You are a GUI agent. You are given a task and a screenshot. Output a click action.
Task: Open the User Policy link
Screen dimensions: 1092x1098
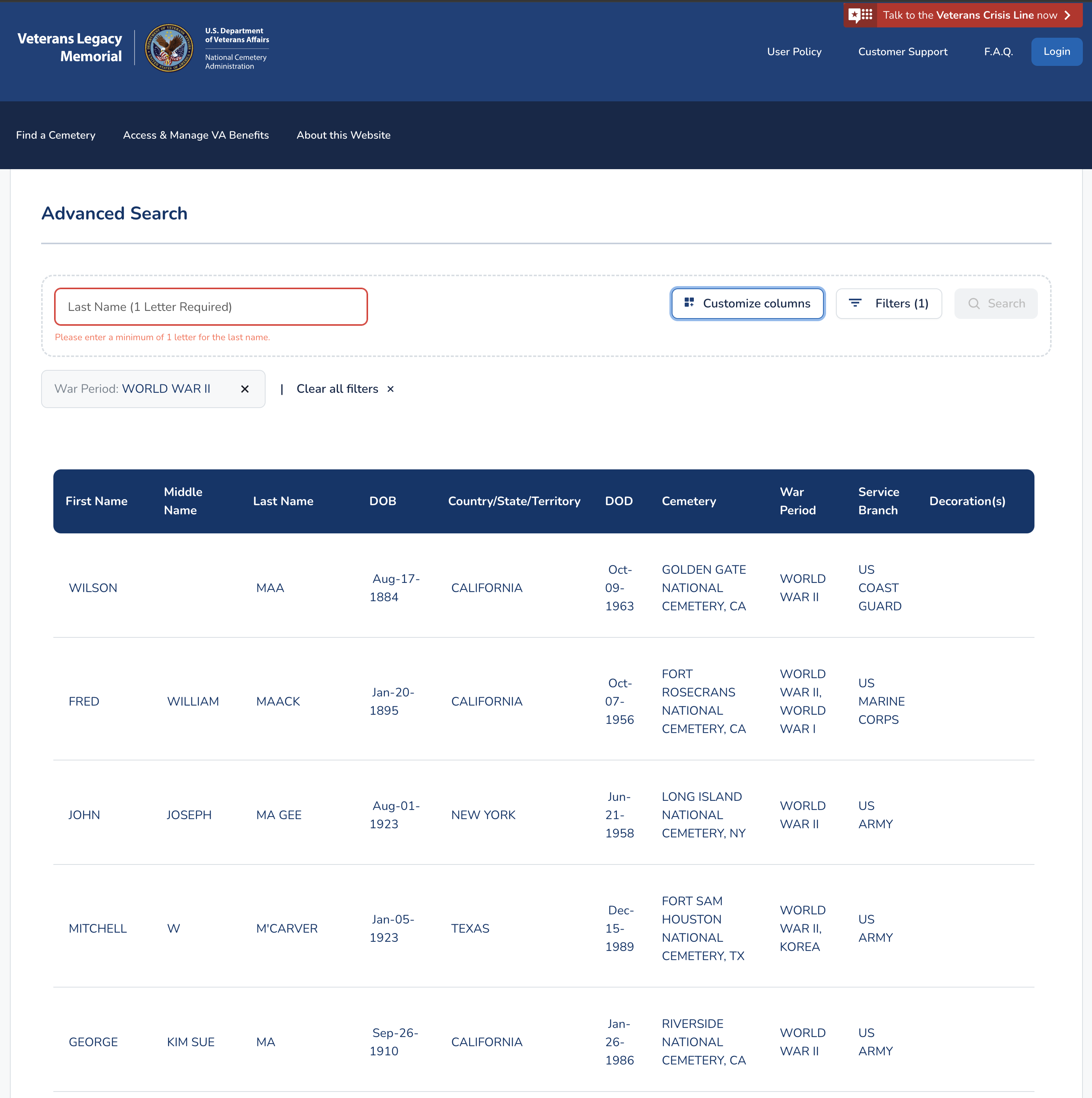(x=794, y=52)
